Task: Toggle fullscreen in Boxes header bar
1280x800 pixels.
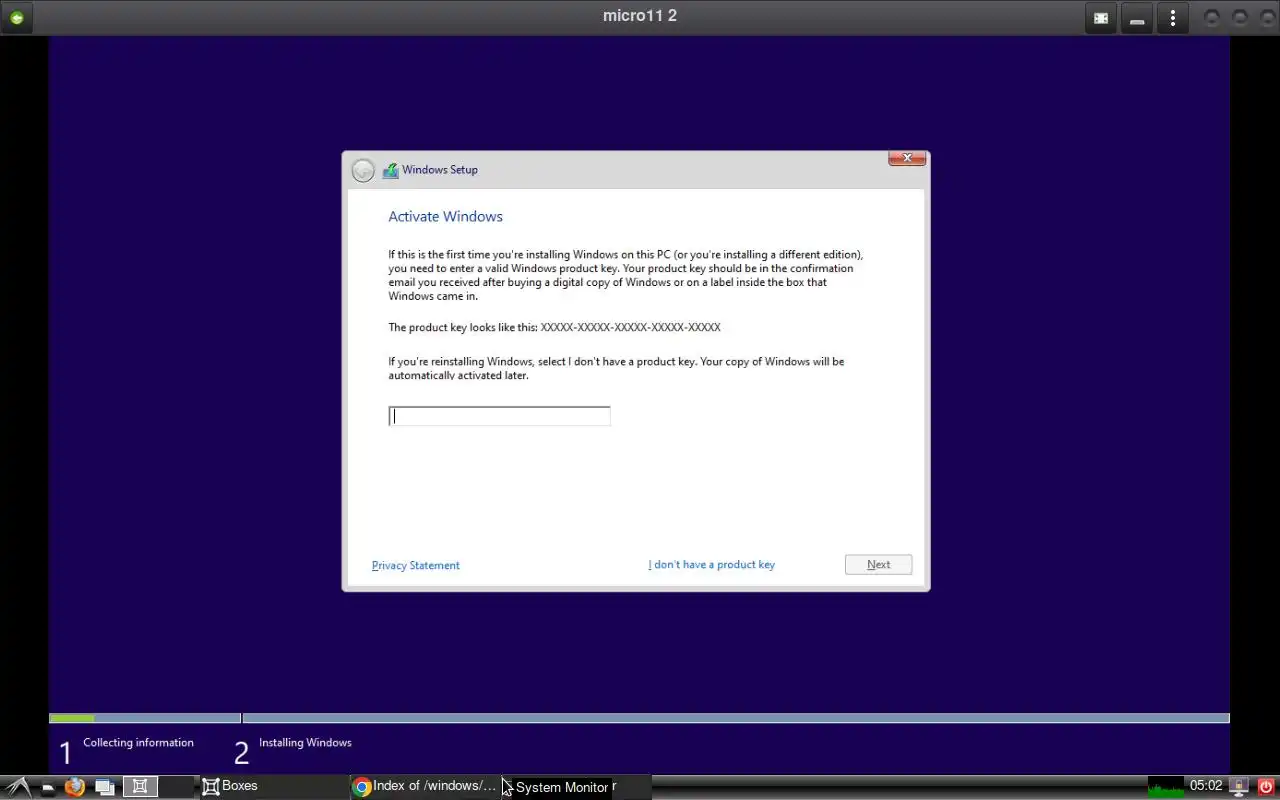Action: click(1101, 18)
